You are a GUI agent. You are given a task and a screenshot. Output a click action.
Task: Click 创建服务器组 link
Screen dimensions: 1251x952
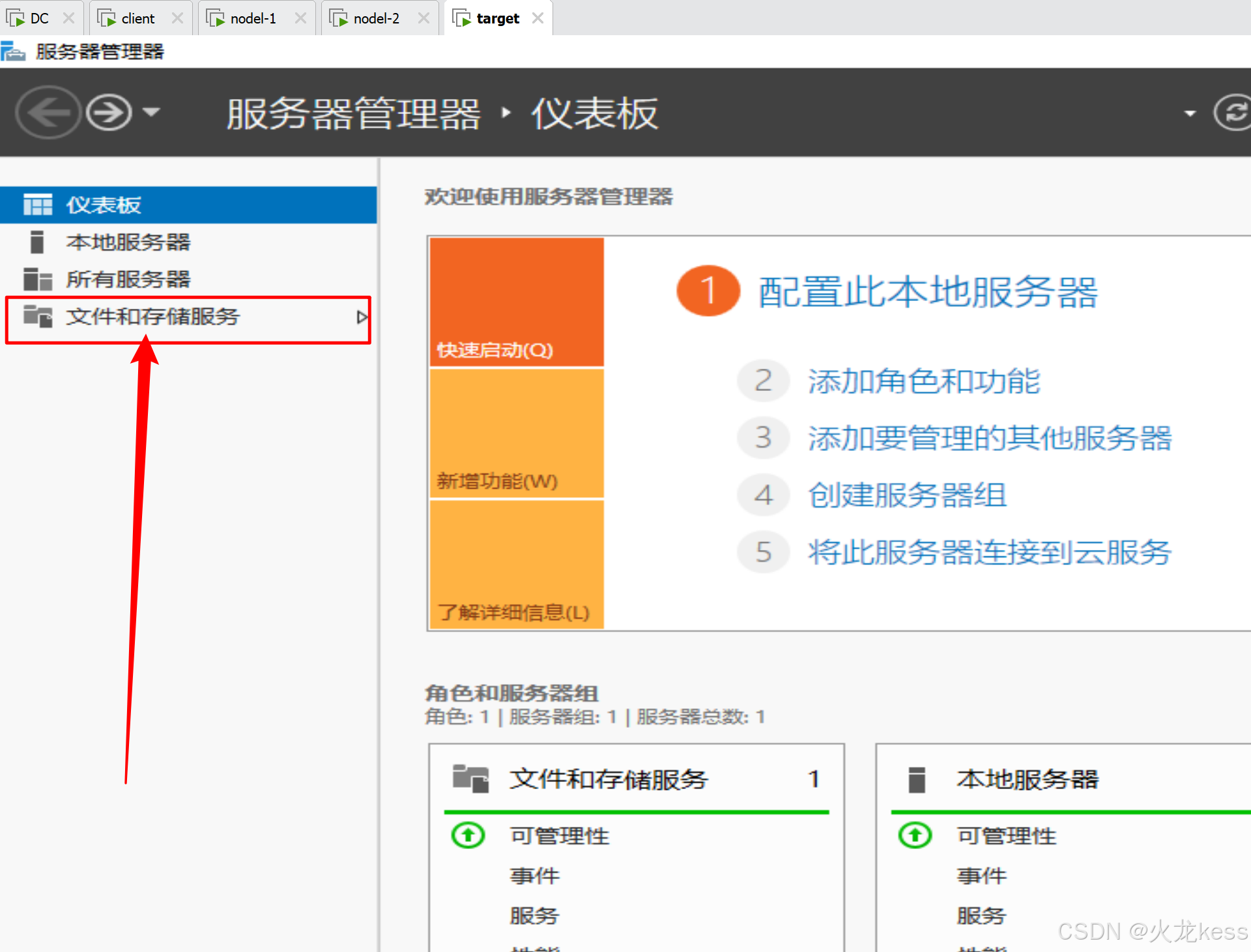coord(906,495)
